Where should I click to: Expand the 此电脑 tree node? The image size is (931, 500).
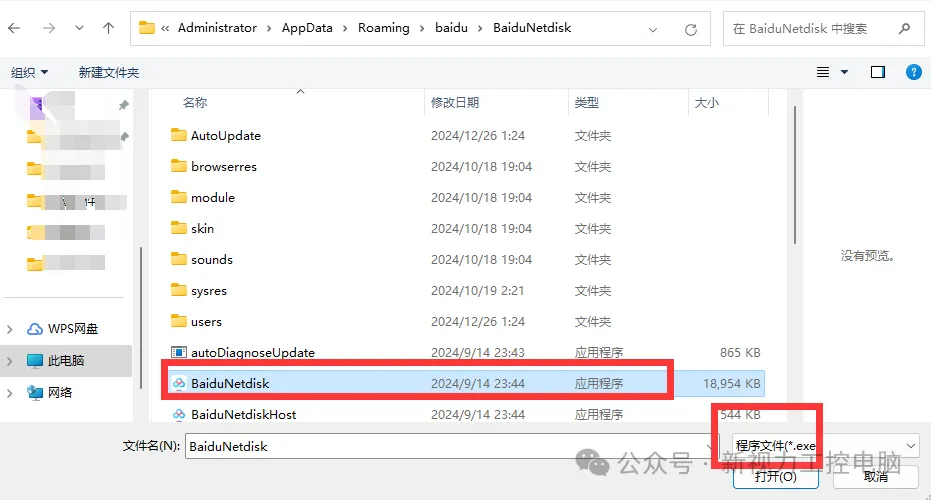point(10,361)
